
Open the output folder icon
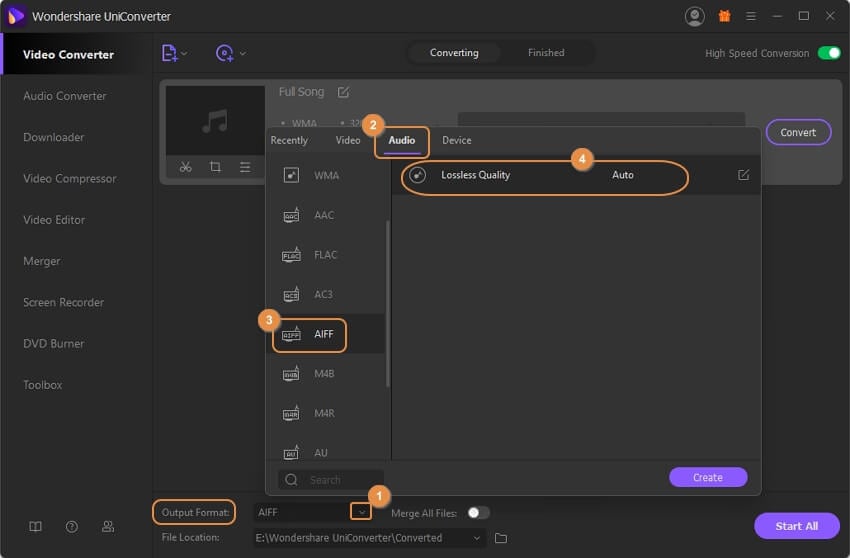click(x=501, y=538)
